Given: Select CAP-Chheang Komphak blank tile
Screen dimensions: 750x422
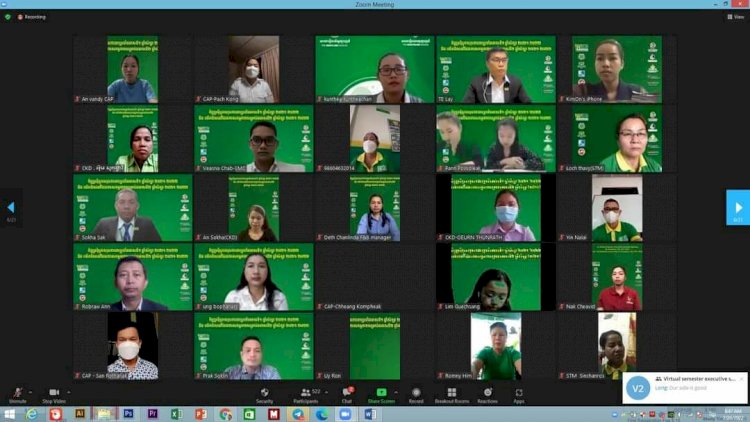Looking at the screenshot, I should (375, 277).
